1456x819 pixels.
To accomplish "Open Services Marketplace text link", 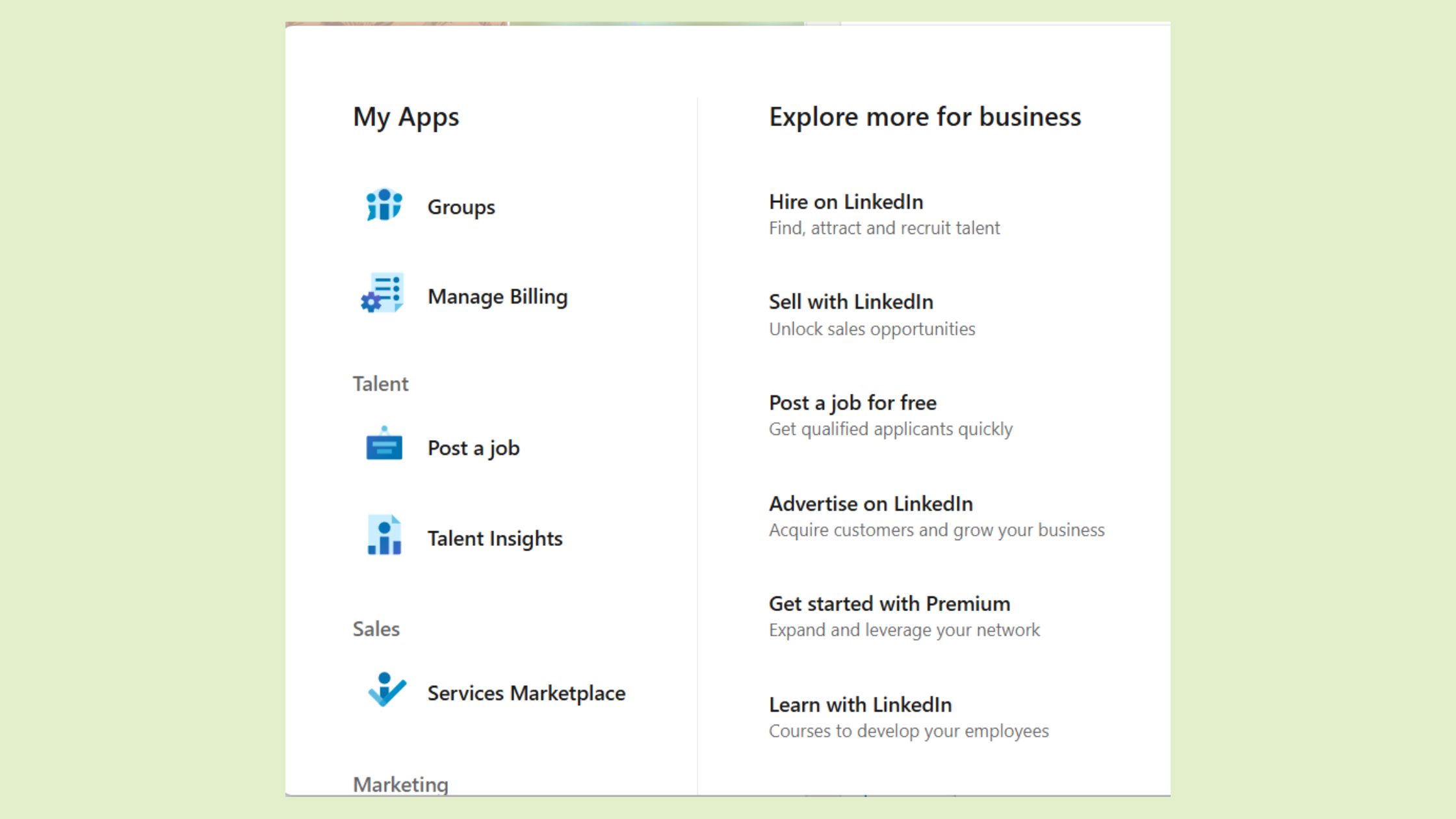I will click(526, 693).
